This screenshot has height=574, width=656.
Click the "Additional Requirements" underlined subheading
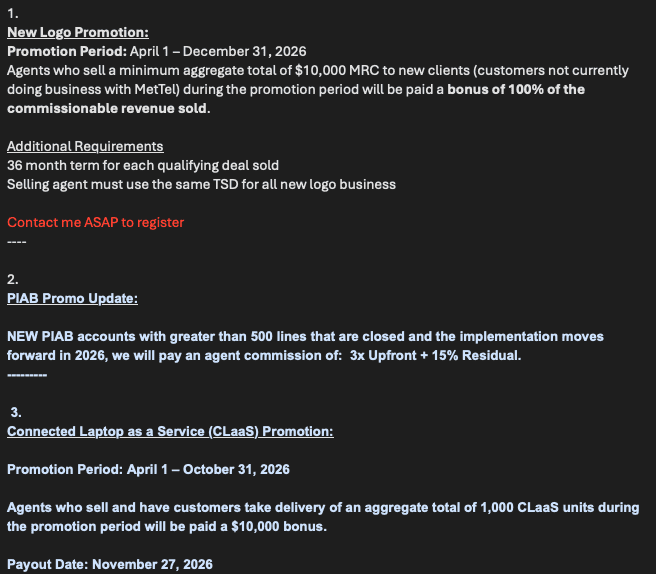coord(85,146)
